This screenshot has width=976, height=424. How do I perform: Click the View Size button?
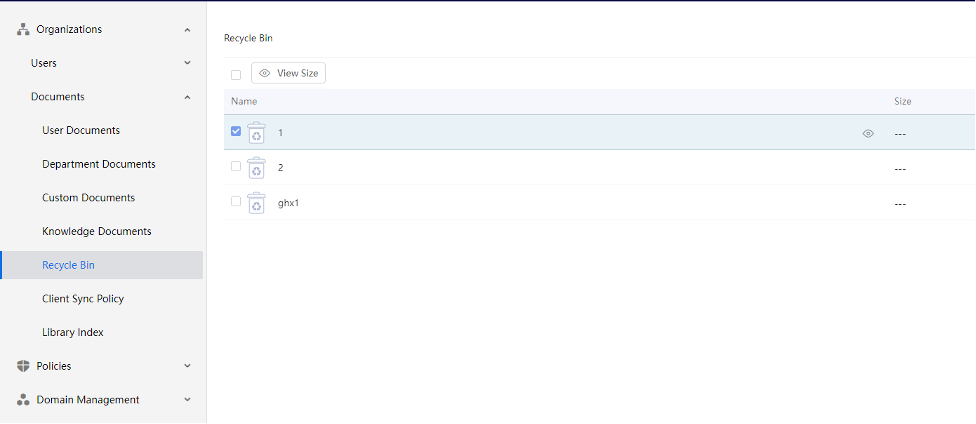(288, 73)
